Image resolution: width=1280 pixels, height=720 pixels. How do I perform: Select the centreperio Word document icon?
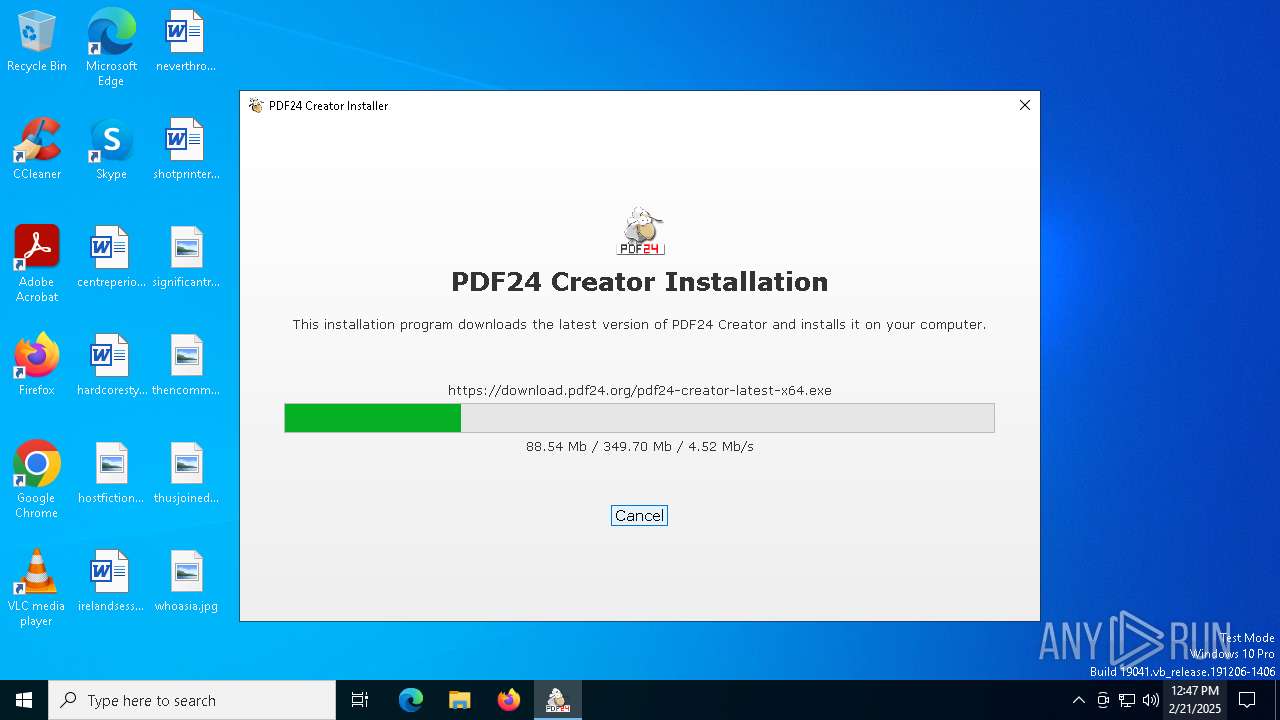[111, 258]
